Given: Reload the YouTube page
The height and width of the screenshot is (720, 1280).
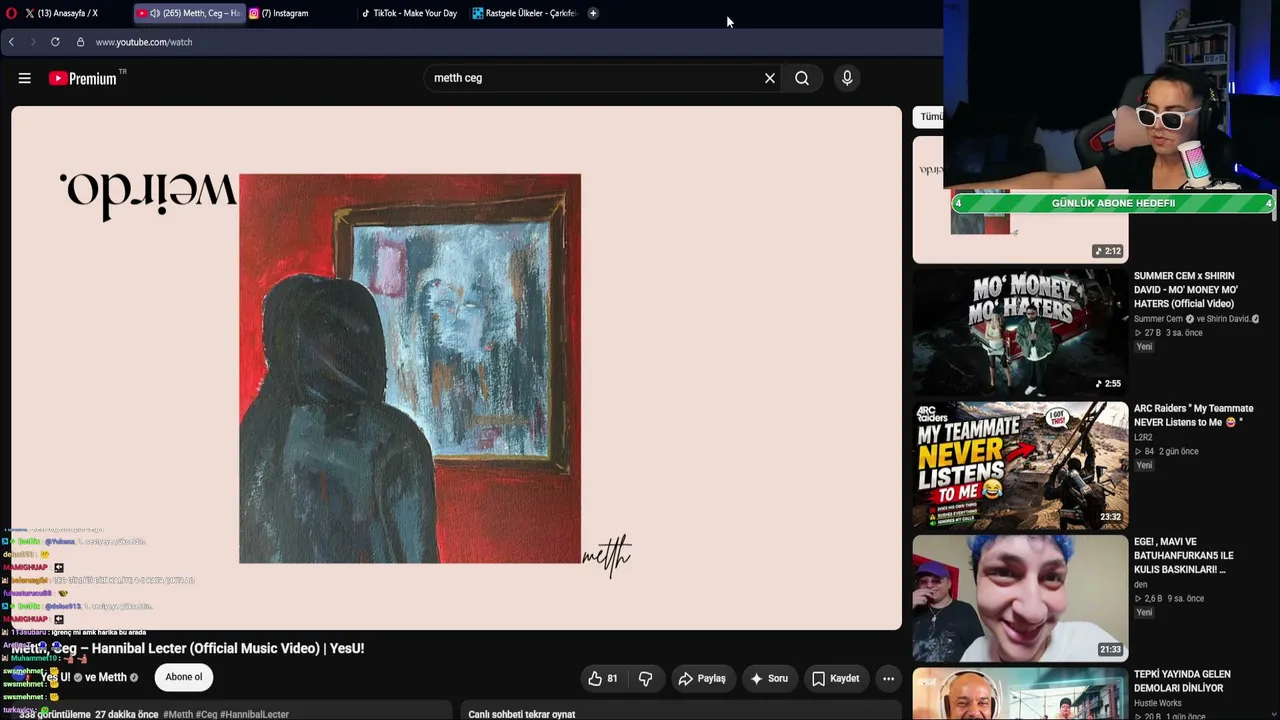Looking at the screenshot, I should [55, 42].
